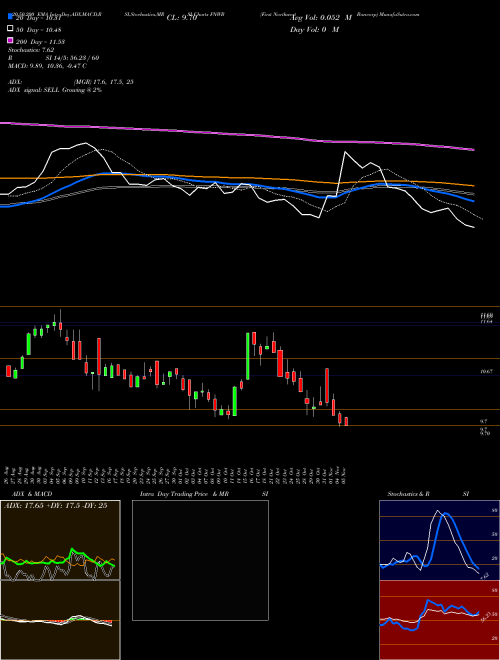Click the white 50 Day legend swatch

[10, 29]
